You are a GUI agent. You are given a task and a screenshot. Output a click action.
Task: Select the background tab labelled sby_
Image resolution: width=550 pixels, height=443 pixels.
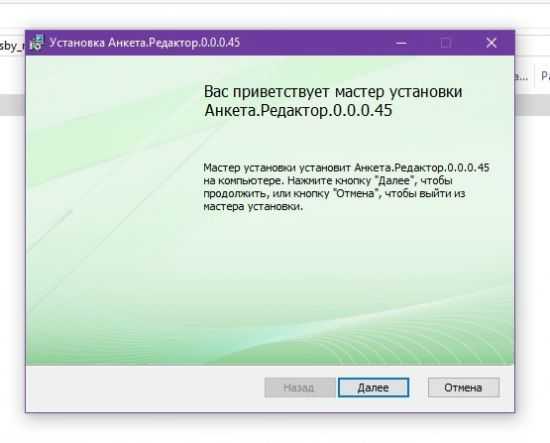(x=12, y=46)
